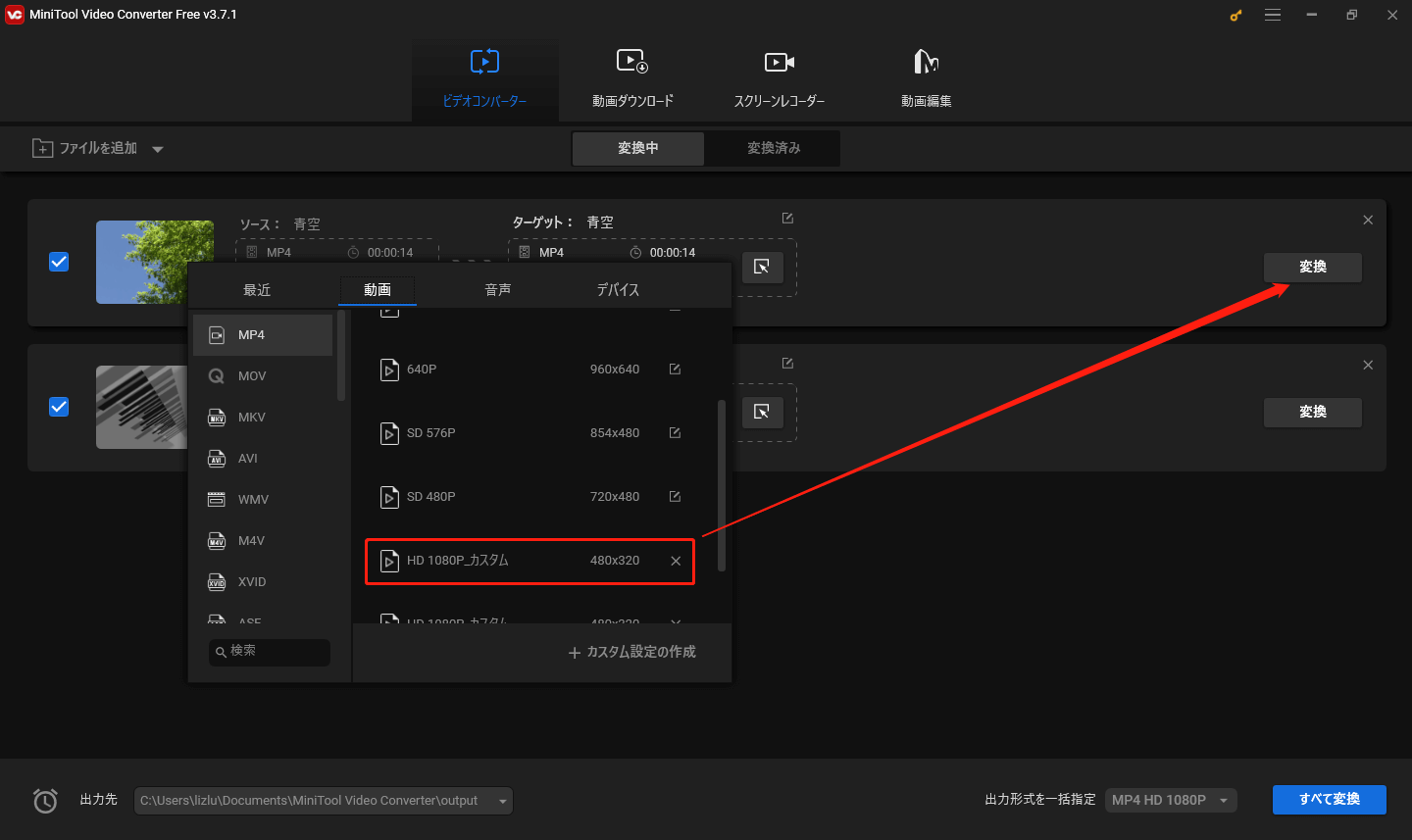Open target format picker for 青空 item
The image size is (1412, 840).
(762, 267)
